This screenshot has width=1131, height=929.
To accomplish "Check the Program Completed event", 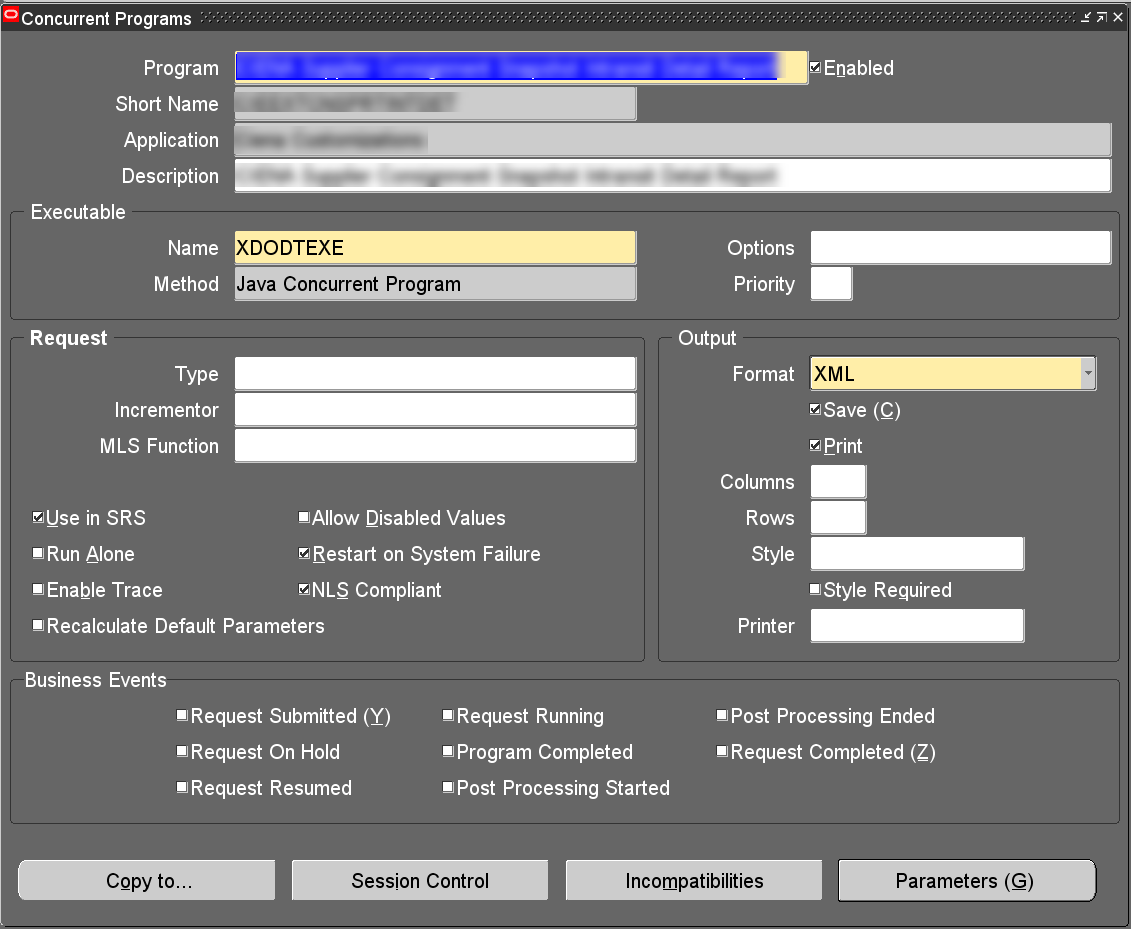I will click(448, 752).
